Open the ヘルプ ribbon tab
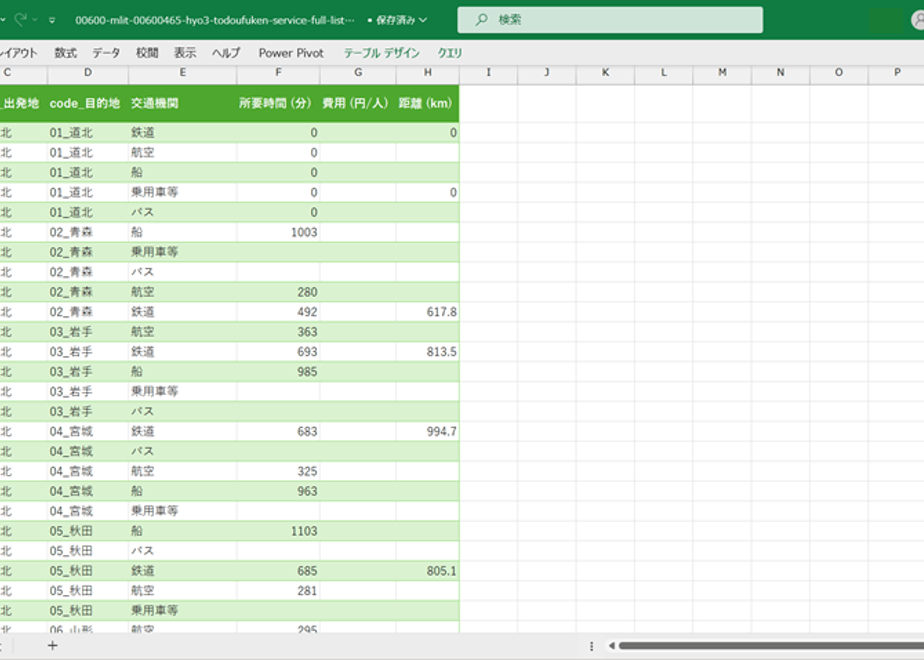 click(226, 53)
